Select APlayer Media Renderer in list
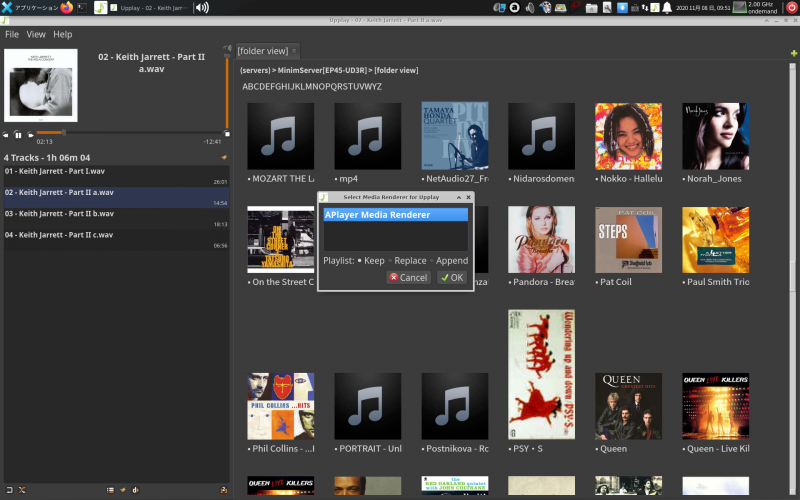The width and height of the screenshot is (800, 500). click(x=395, y=215)
